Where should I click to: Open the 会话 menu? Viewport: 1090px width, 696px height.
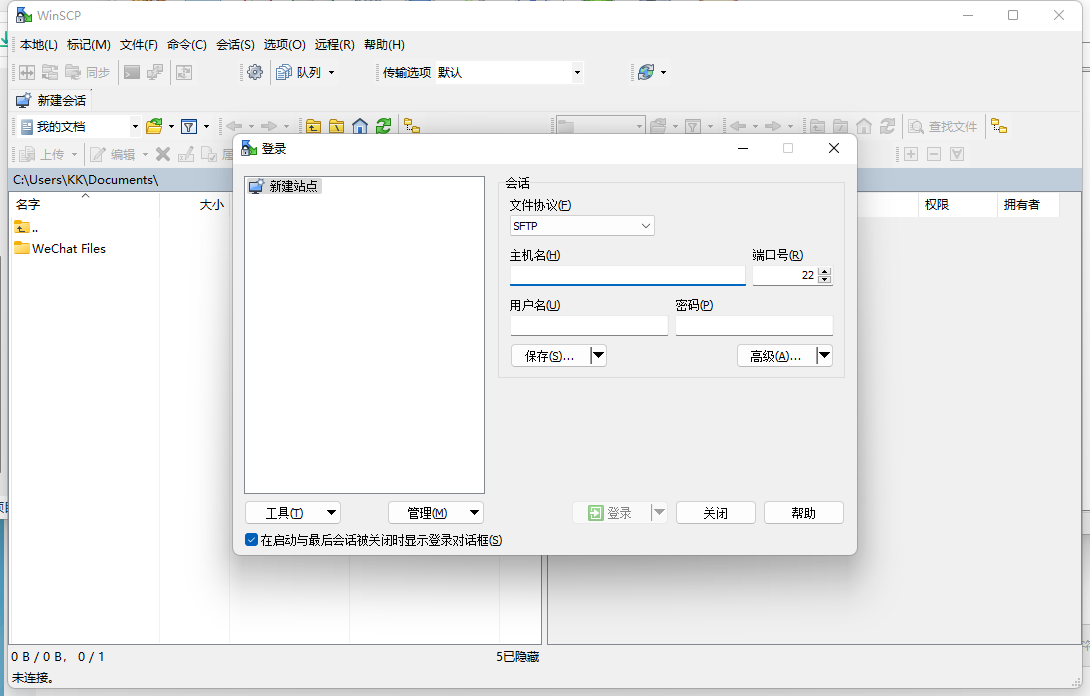(x=235, y=44)
